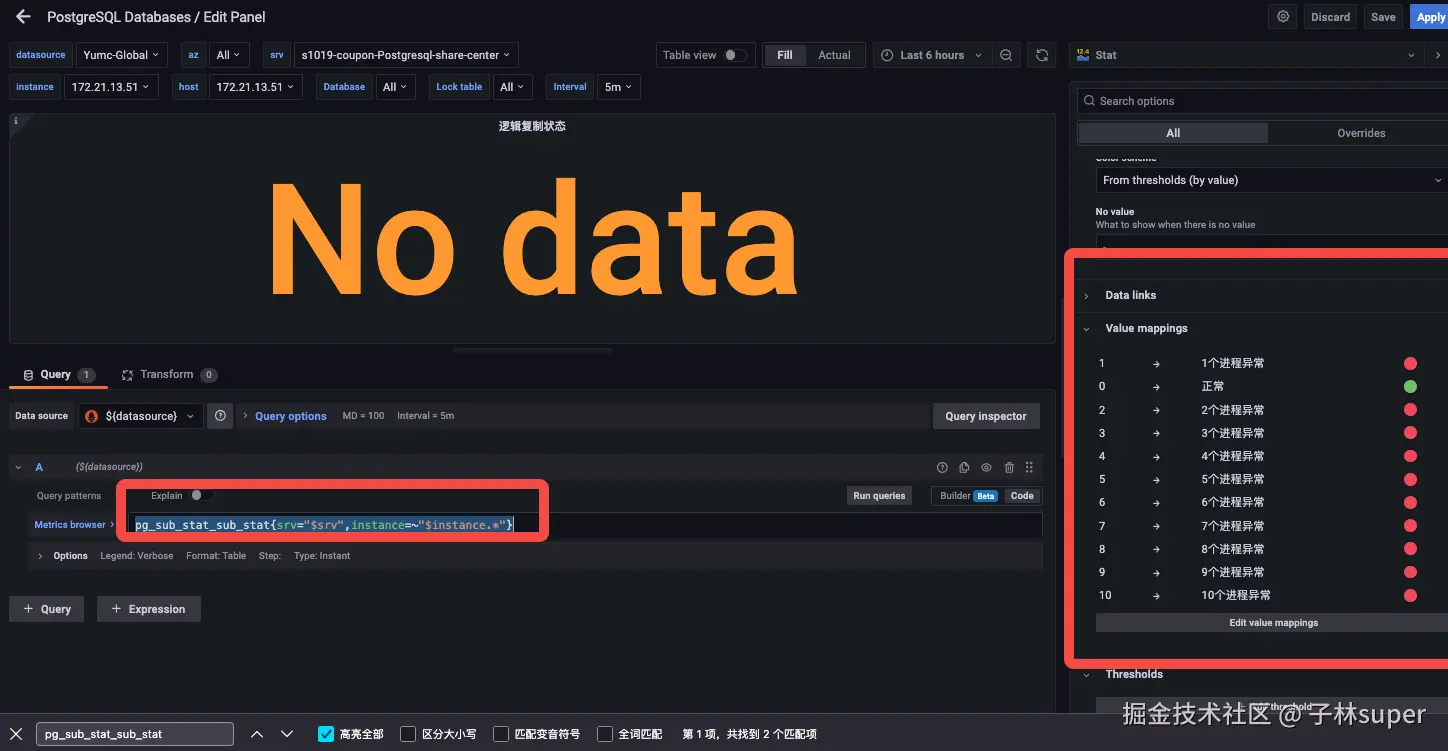Add a new Expression

149,609
